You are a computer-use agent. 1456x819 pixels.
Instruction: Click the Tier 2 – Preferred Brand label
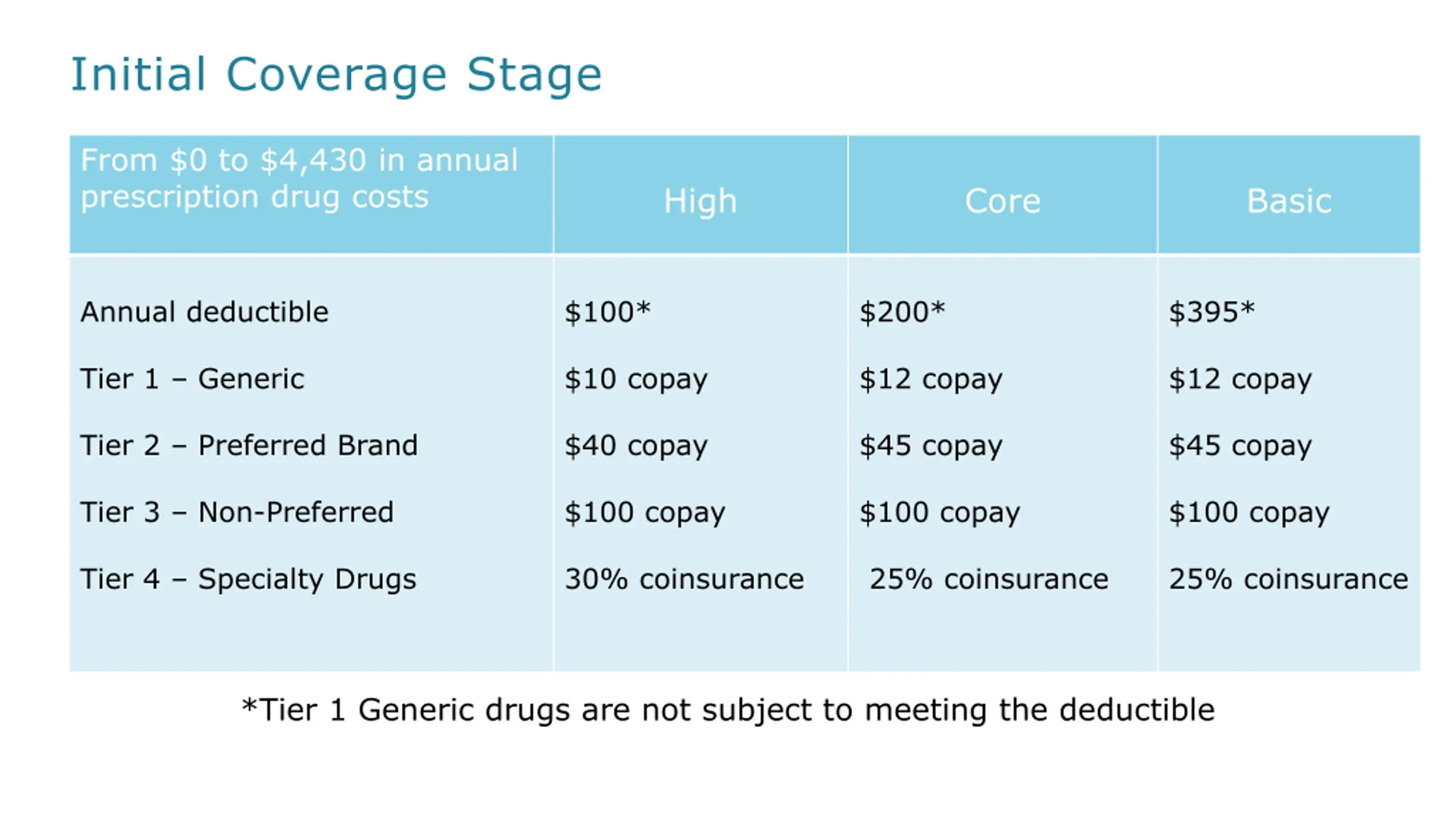(x=249, y=445)
